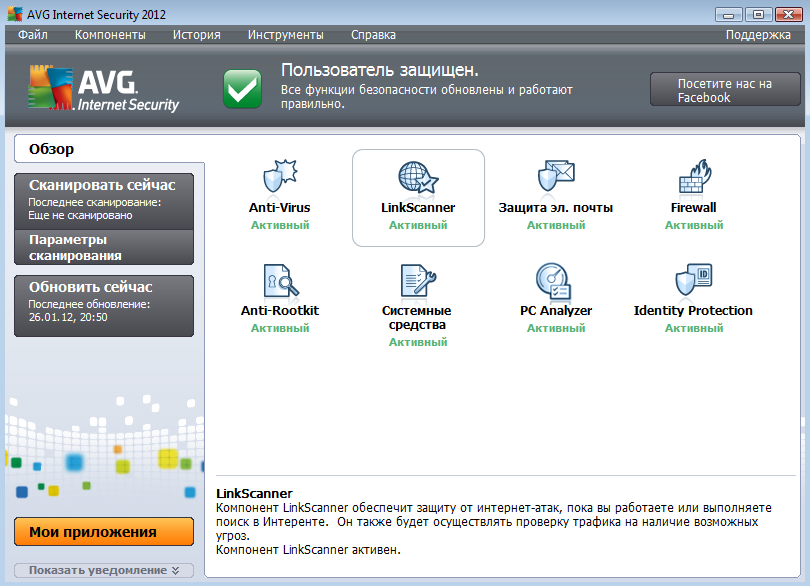The height and width of the screenshot is (586, 810).
Task: Click the Защита эл. почты label
Action: (x=555, y=207)
